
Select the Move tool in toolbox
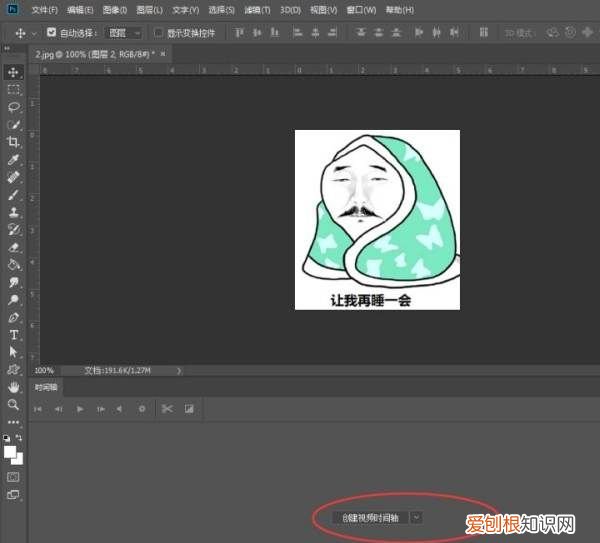pos(13,72)
